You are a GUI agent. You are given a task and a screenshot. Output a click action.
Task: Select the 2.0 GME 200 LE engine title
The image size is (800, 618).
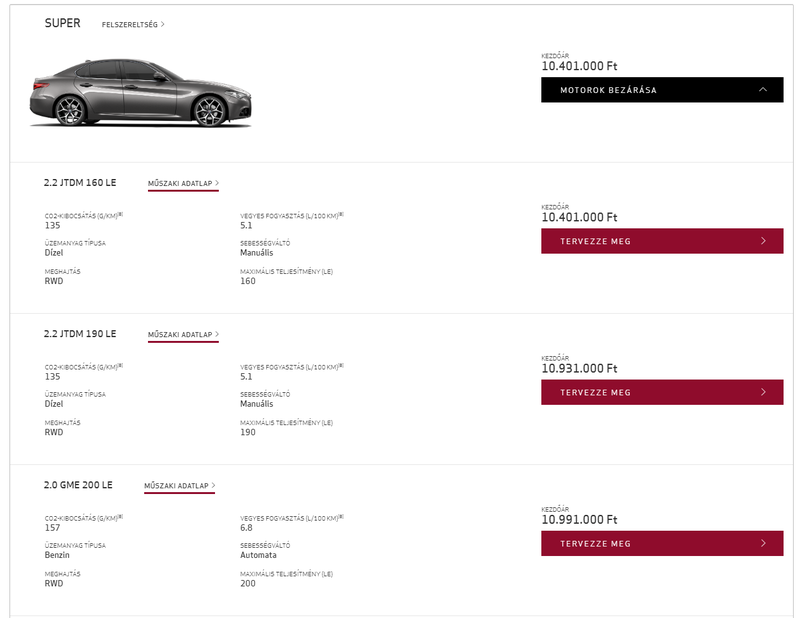78,485
